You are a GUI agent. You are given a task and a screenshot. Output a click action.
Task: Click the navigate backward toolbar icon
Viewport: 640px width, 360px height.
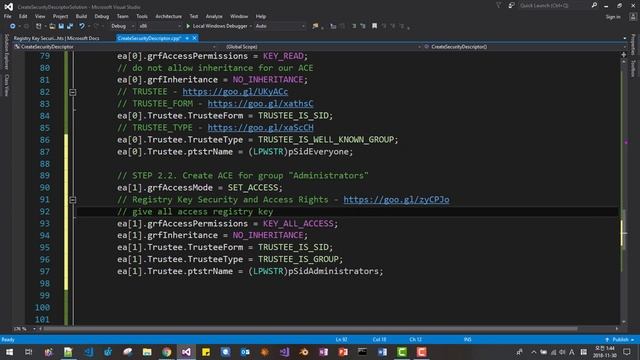[13, 26]
